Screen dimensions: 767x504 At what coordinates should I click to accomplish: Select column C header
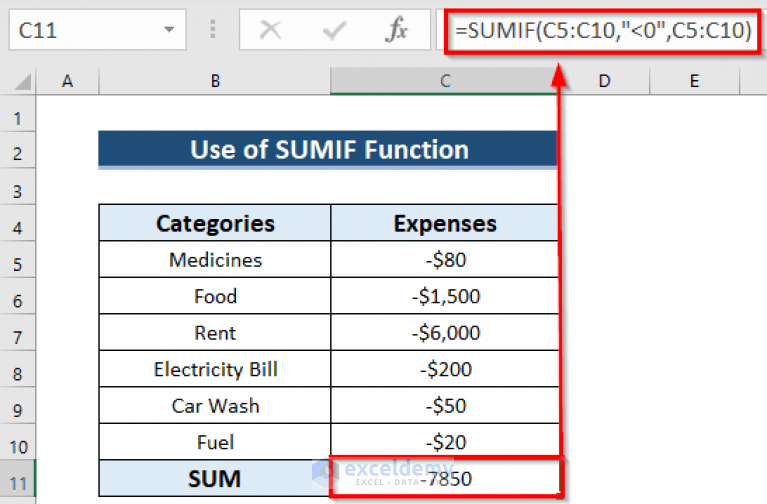click(x=444, y=81)
